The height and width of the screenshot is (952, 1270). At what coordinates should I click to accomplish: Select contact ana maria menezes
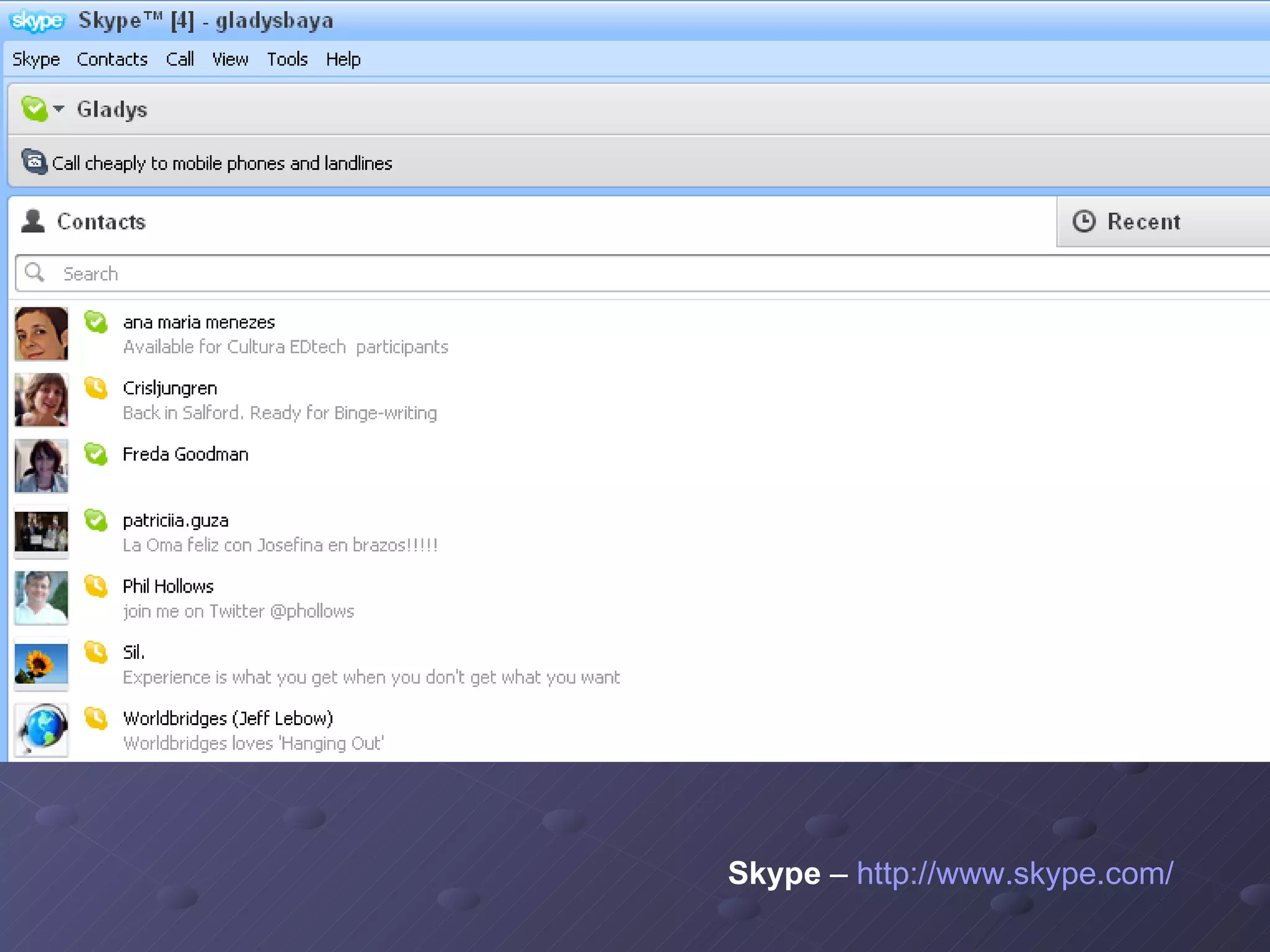[199, 322]
